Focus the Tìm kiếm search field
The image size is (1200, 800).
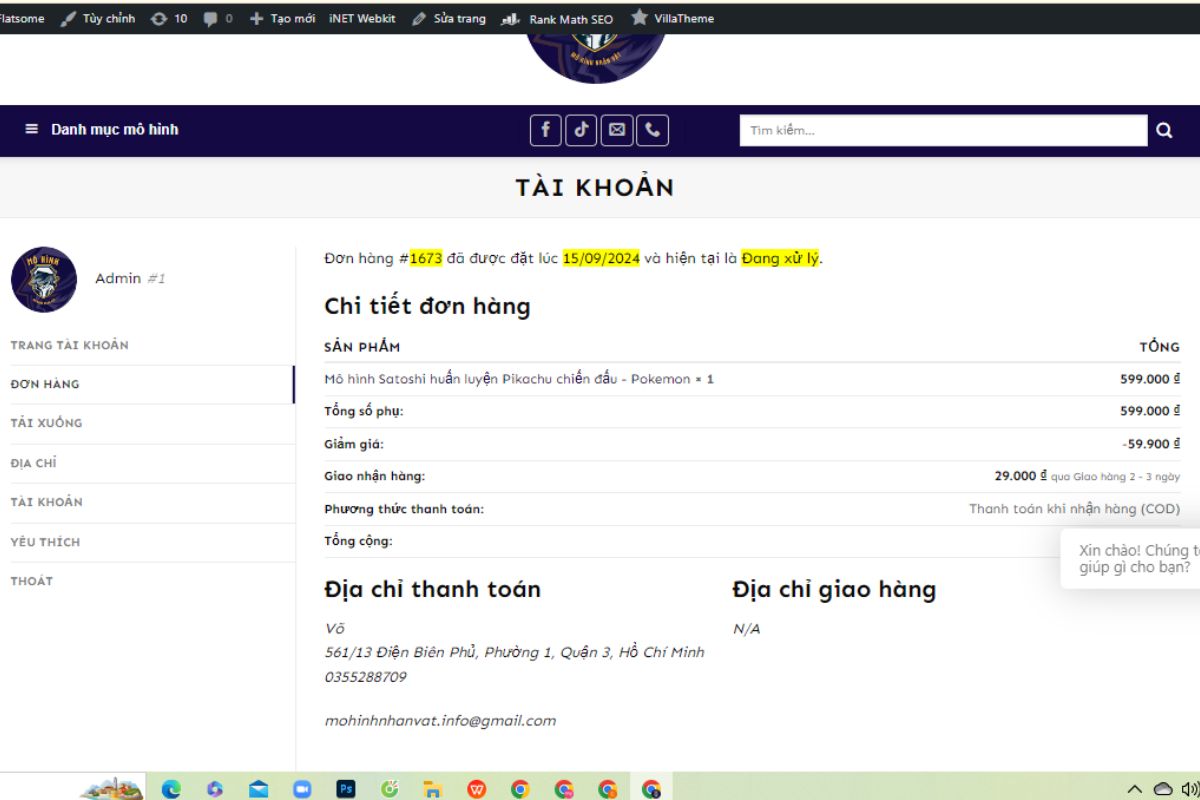click(x=943, y=130)
